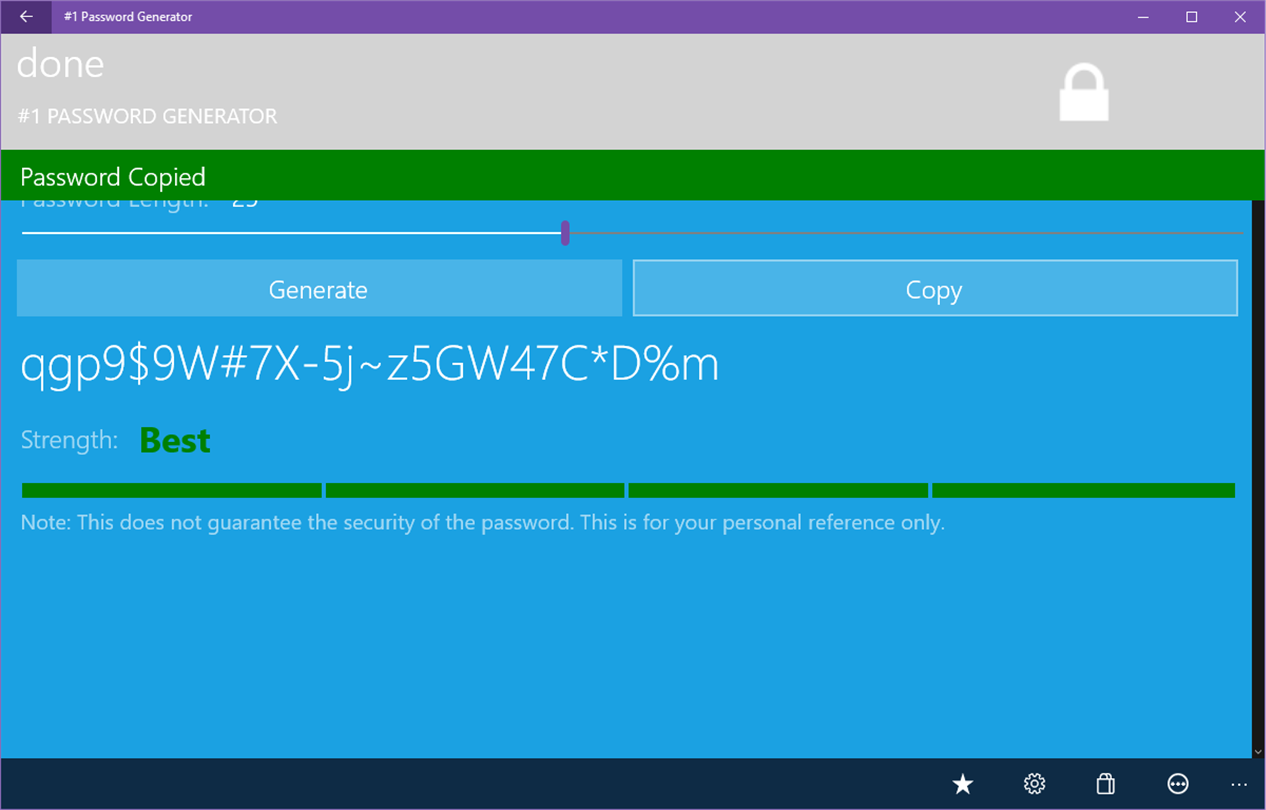Click the white padlock icon in the header

tap(1084, 93)
